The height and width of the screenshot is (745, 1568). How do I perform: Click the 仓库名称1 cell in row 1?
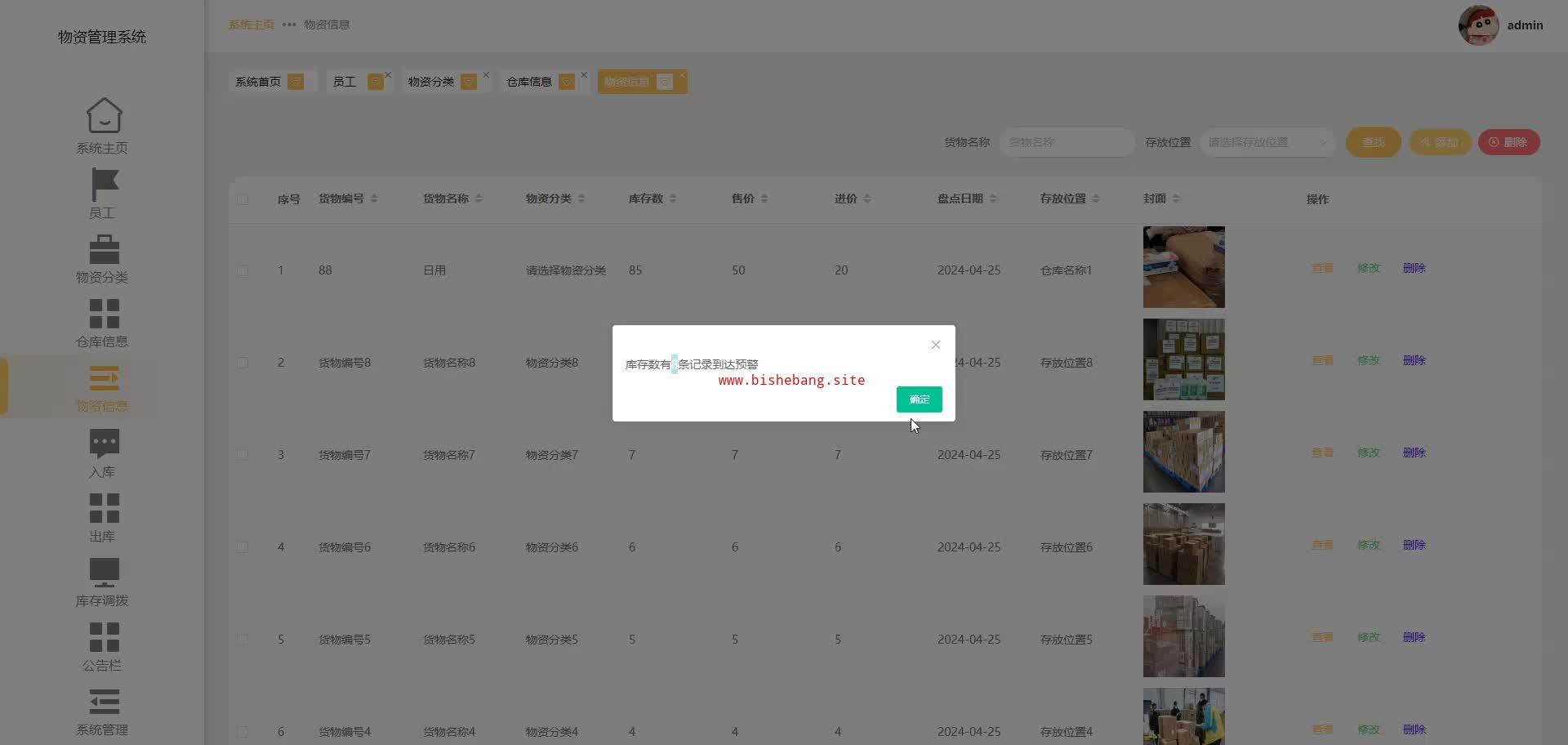tap(1066, 270)
